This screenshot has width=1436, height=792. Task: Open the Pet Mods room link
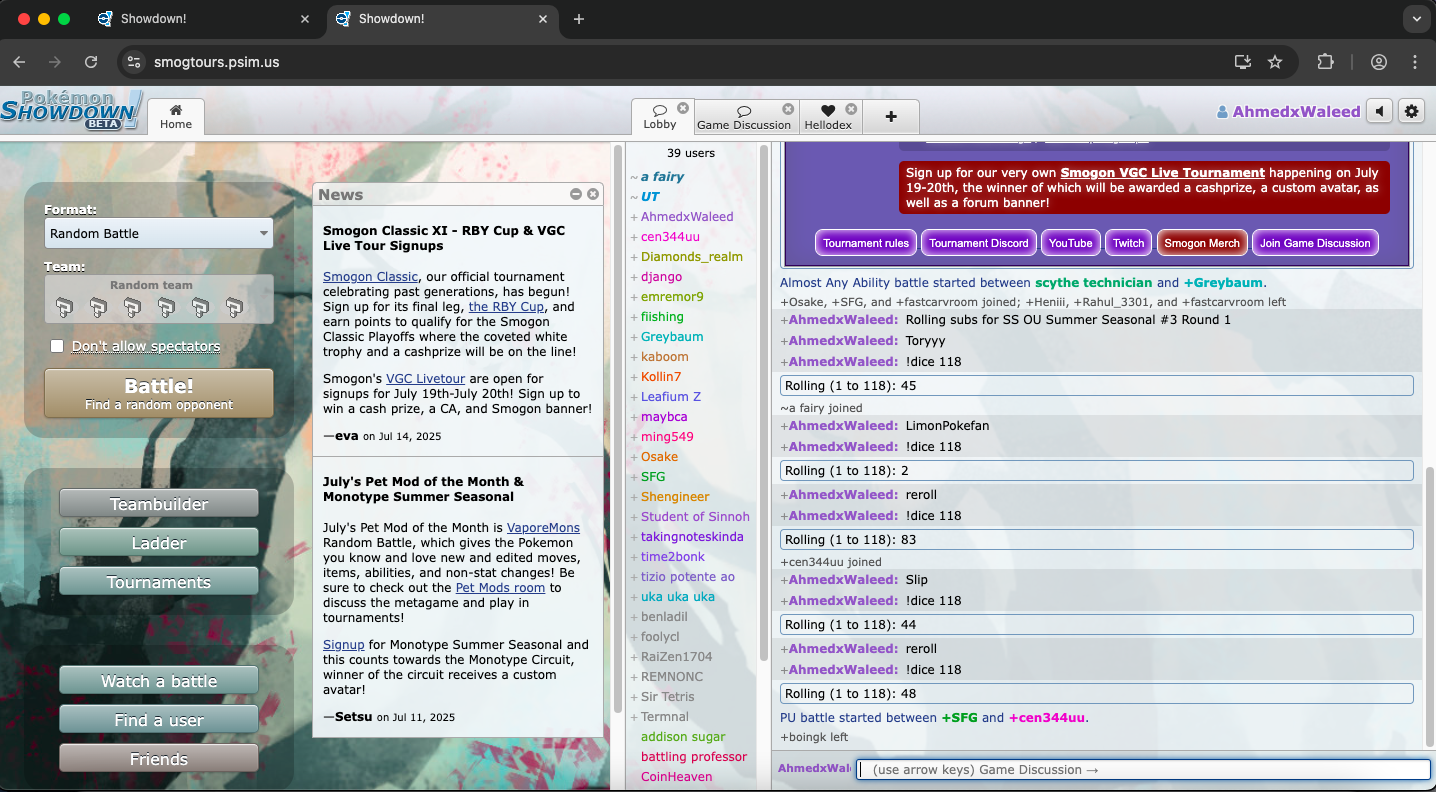(x=500, y=588)
